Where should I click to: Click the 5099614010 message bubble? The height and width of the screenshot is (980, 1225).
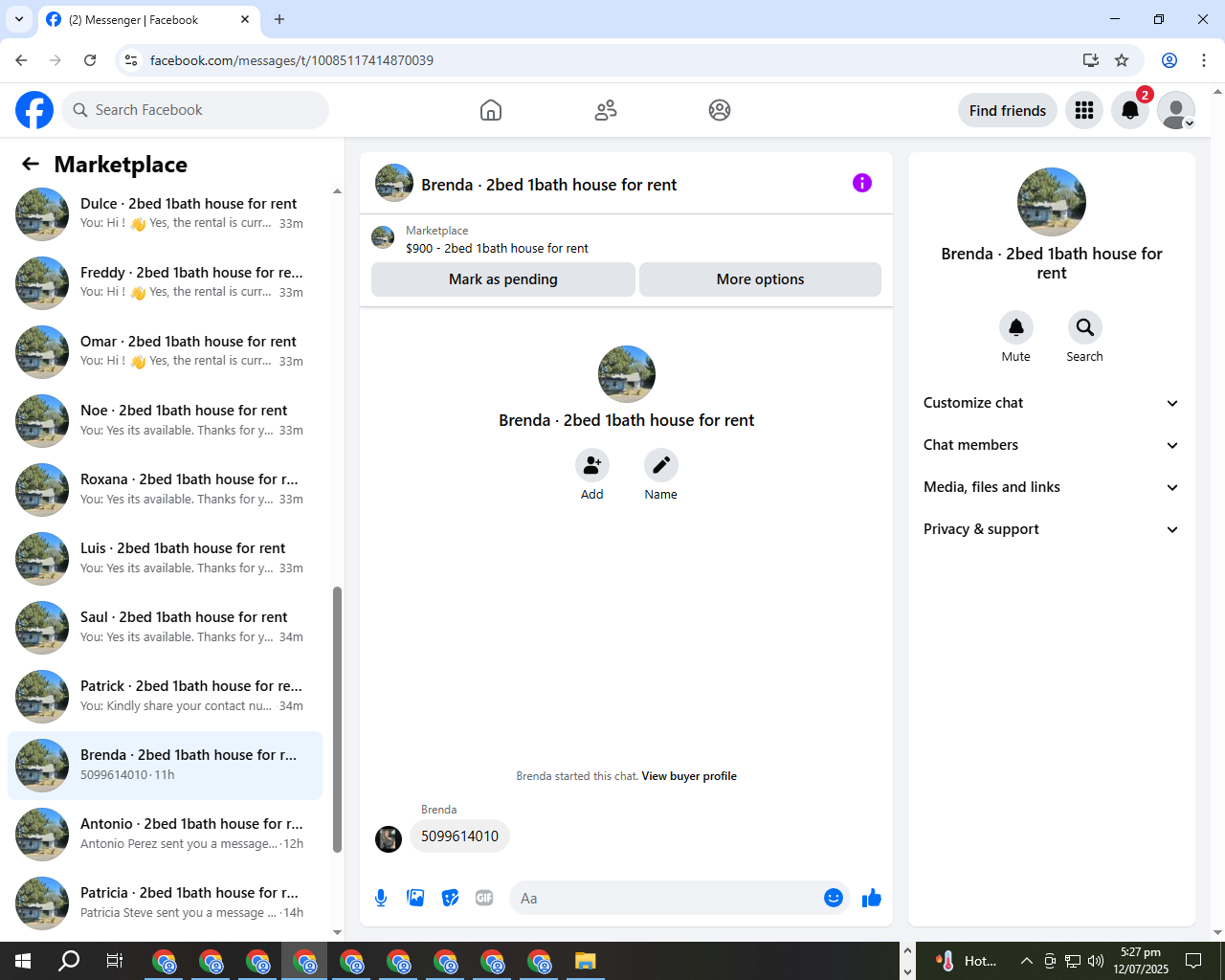pyautogui.click(x=460, y=836)
